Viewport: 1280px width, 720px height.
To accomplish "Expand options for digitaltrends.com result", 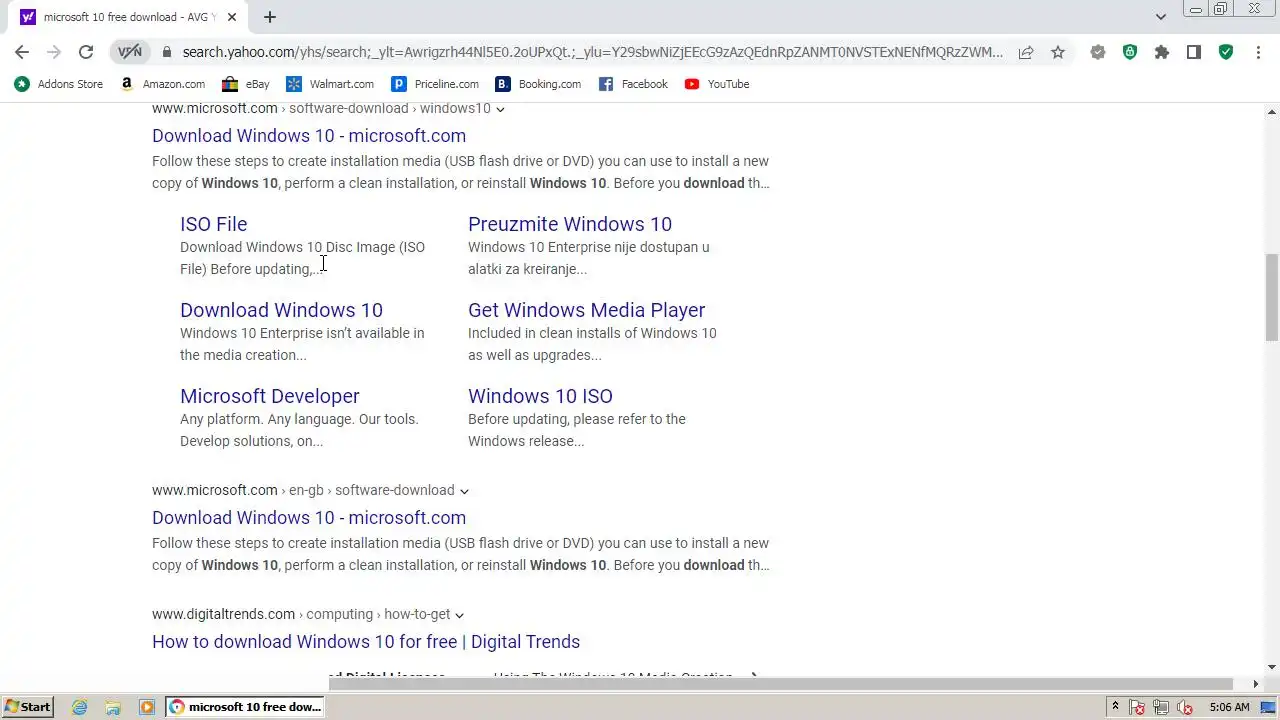I will [459, 615].
